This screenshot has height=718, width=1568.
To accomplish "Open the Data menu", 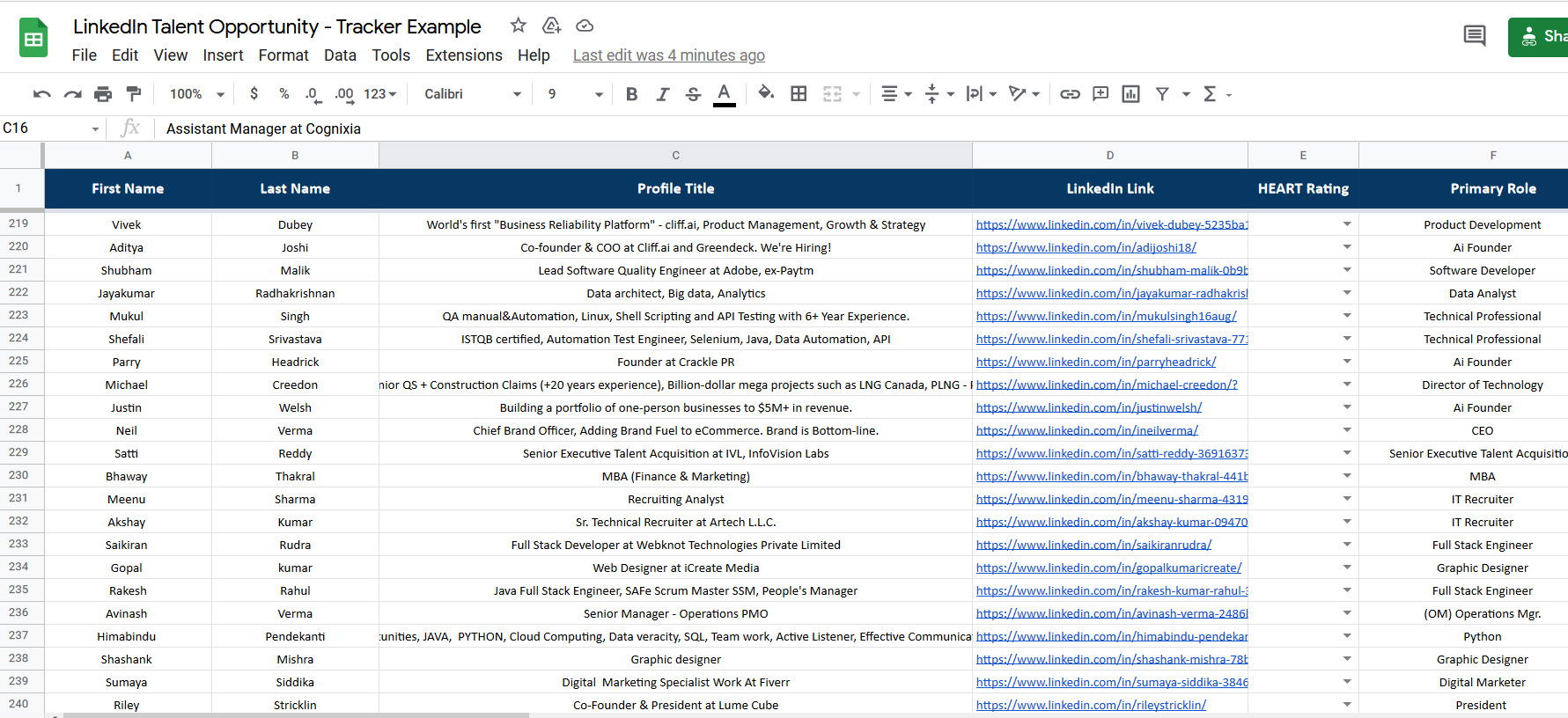I will click(x=340, y=55).
